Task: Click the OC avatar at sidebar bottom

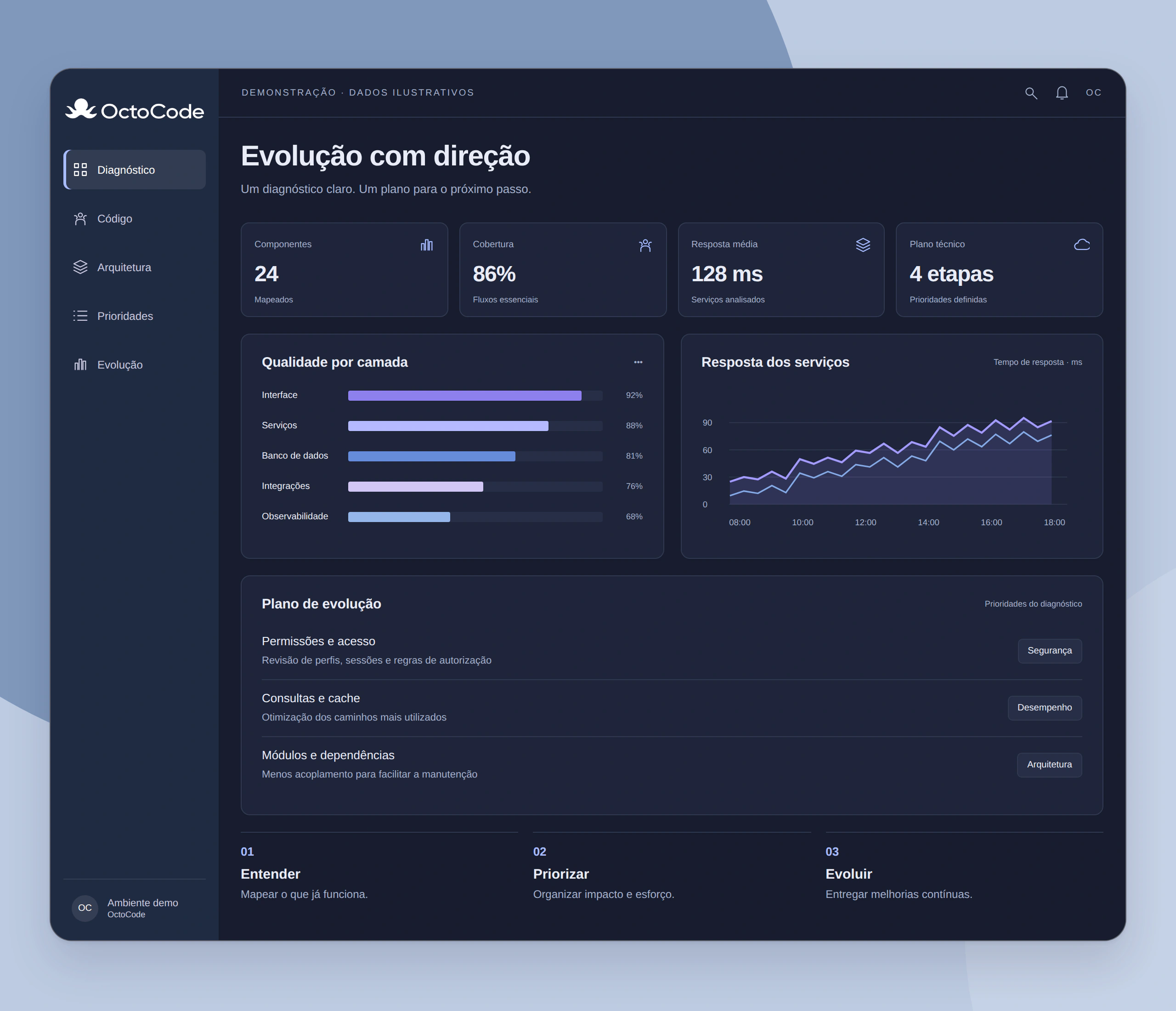Action: (85, 908)
